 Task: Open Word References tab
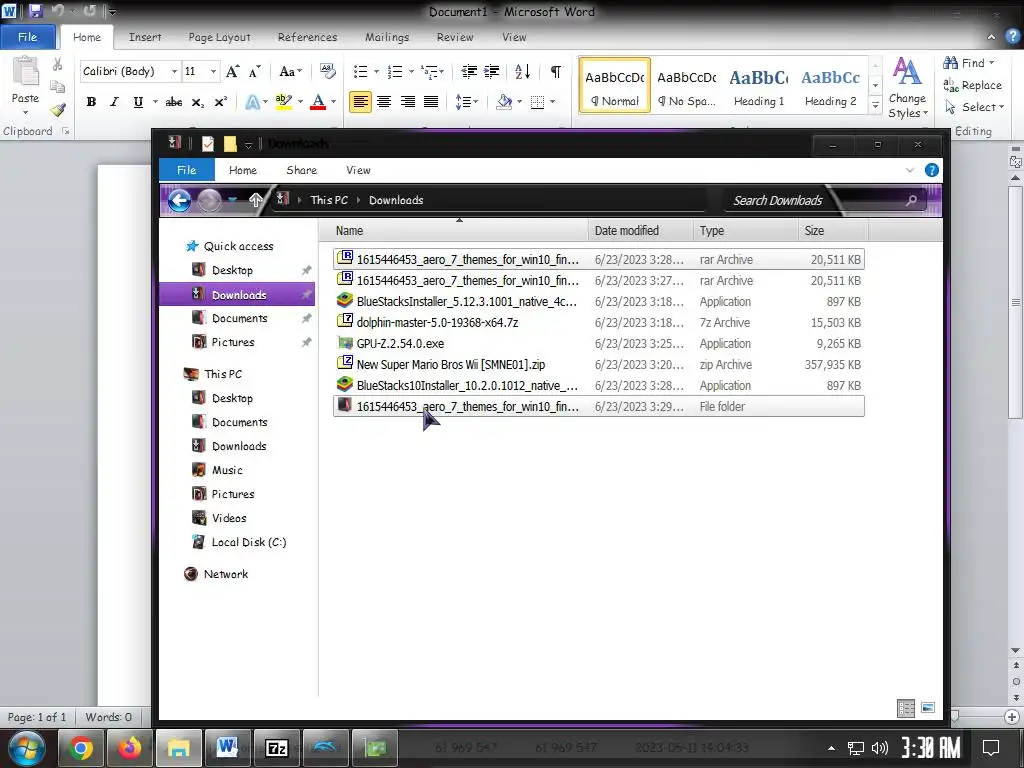307,37
